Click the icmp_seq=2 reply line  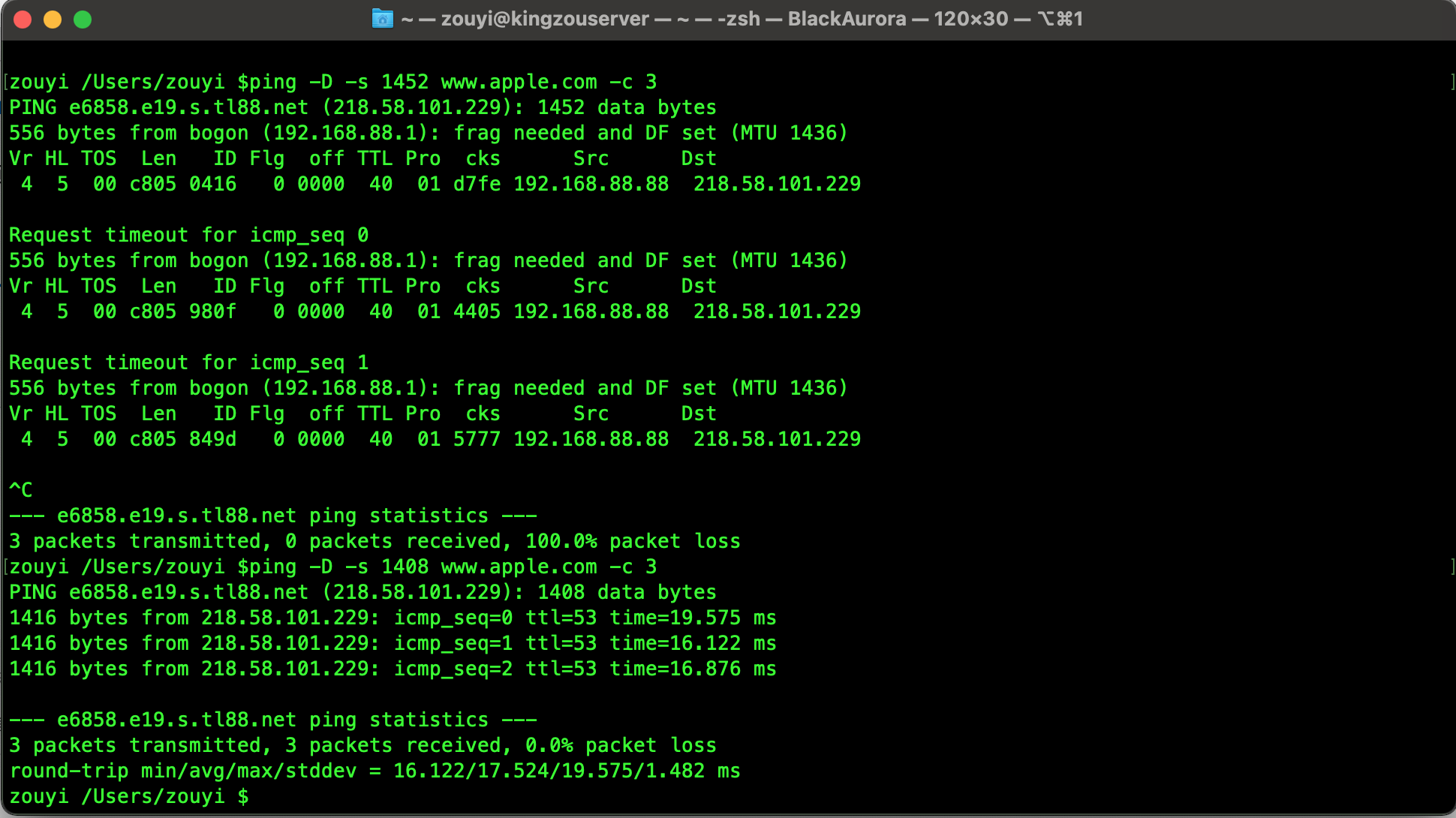[392, 669]
